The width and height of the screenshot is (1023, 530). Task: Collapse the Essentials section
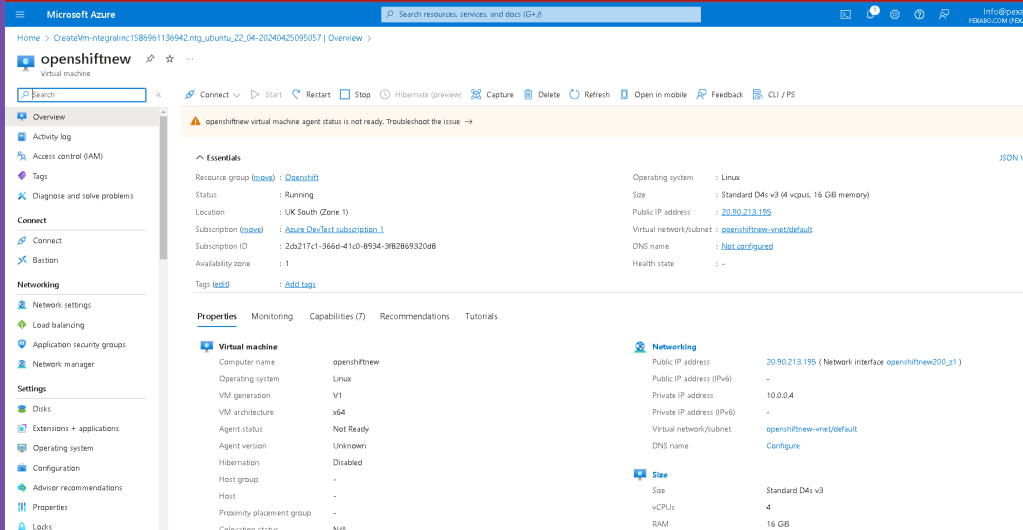pyautogui.click(x=218, y=158)
